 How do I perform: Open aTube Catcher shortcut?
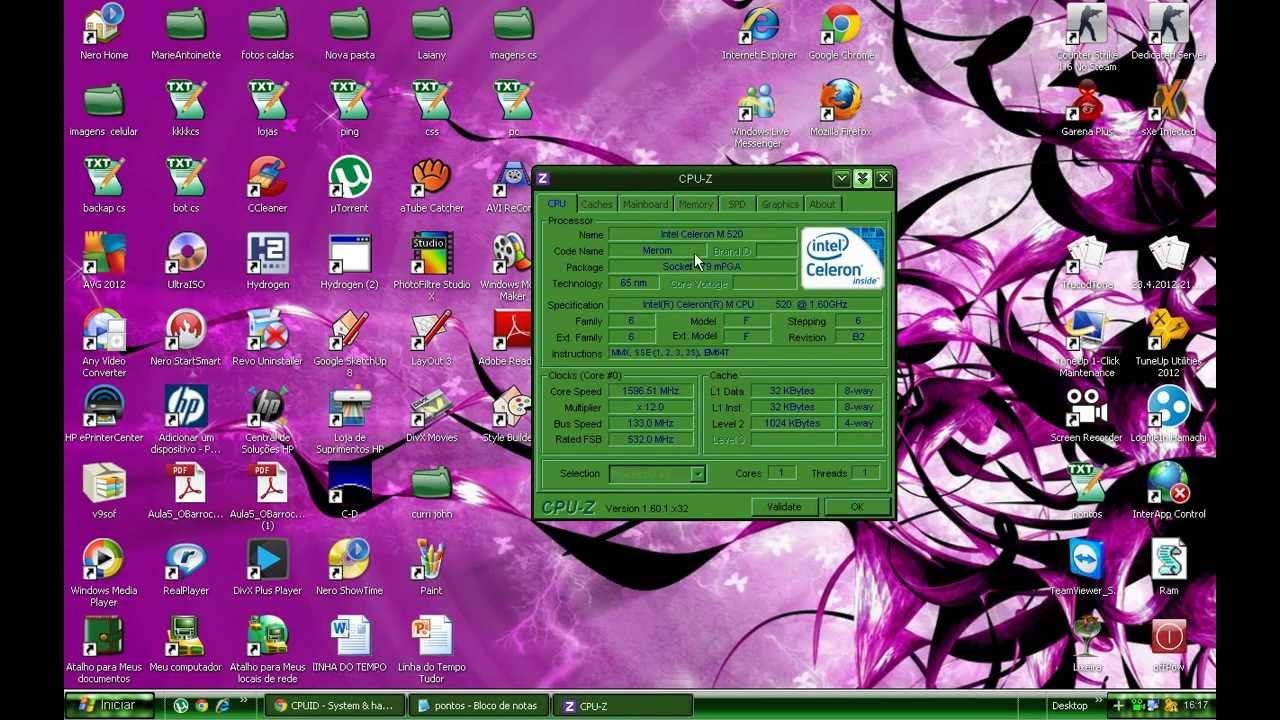tap(432, 186)
